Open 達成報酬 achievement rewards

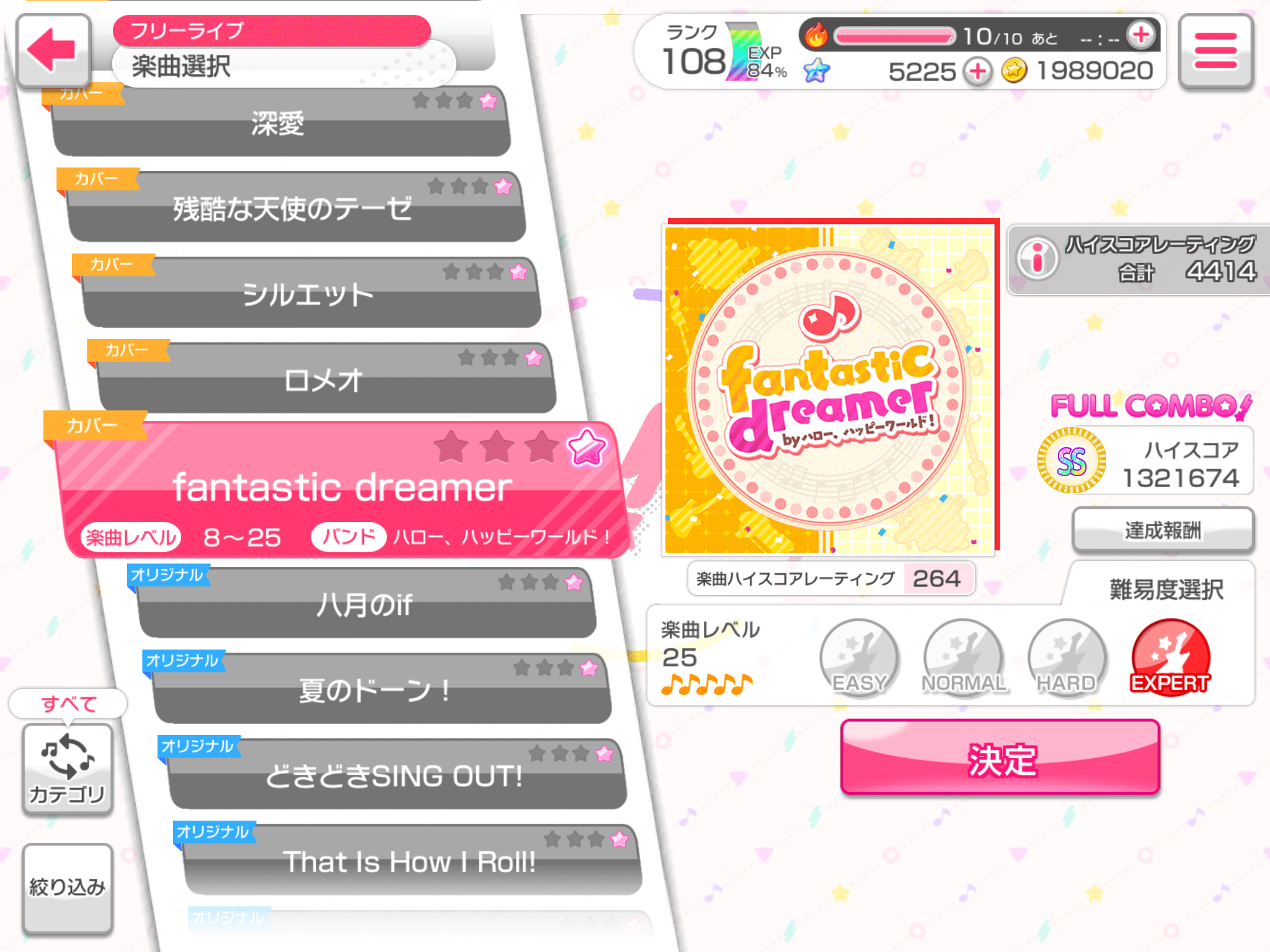point(1163,530)
